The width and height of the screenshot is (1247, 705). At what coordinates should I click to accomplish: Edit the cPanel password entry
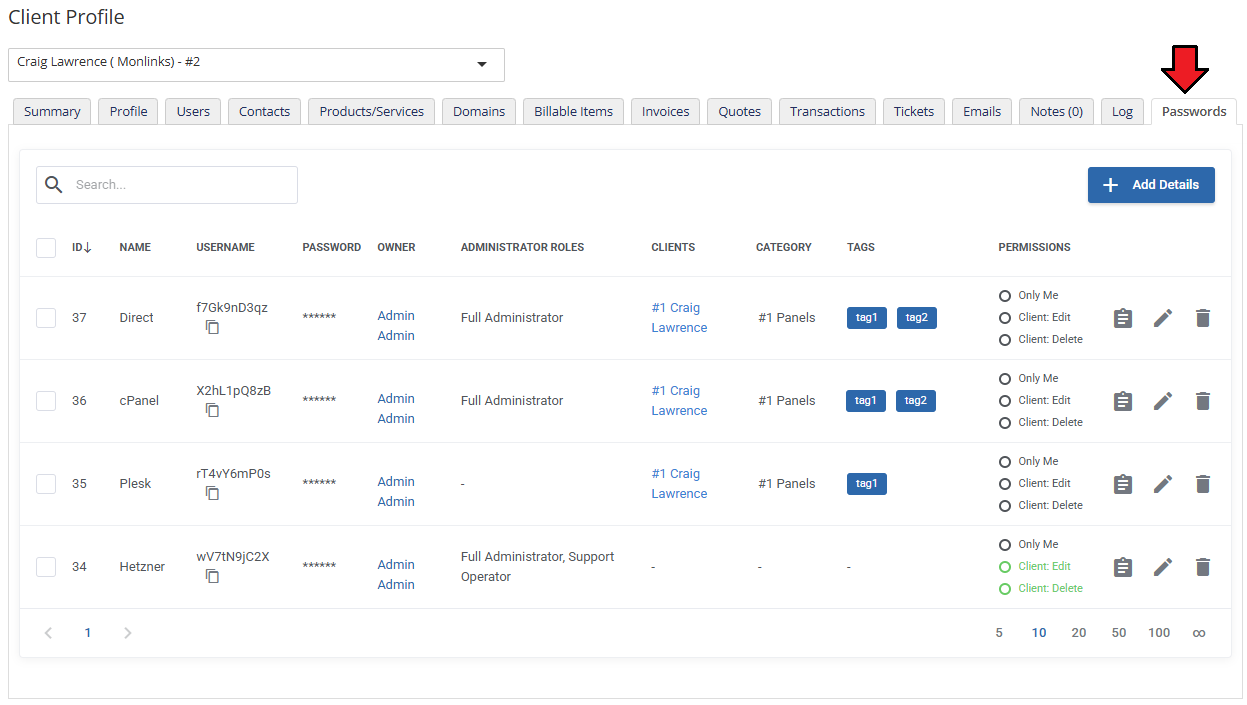(x=1162, y=401)
